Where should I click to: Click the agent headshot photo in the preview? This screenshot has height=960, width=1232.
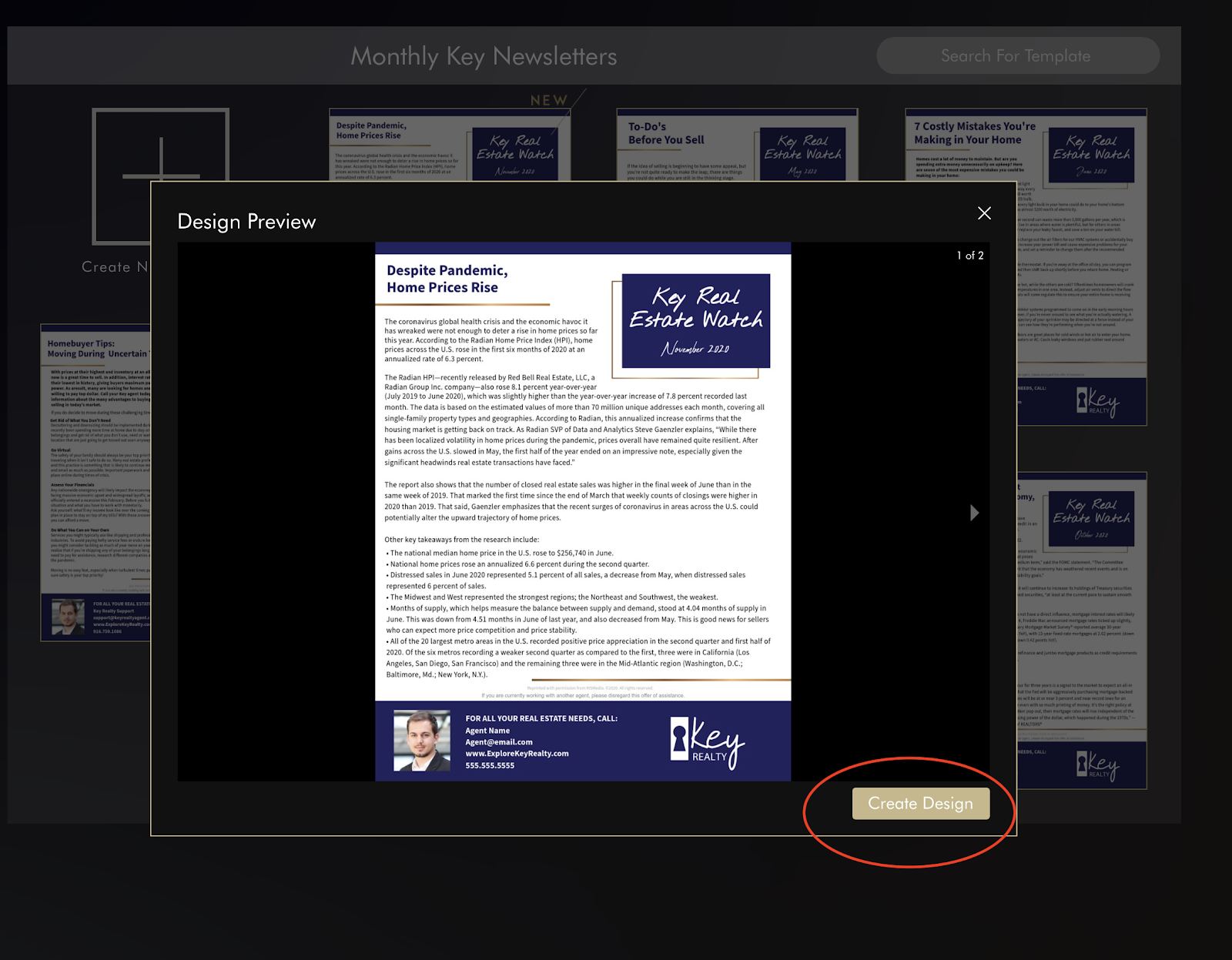(x=420, y=739)
